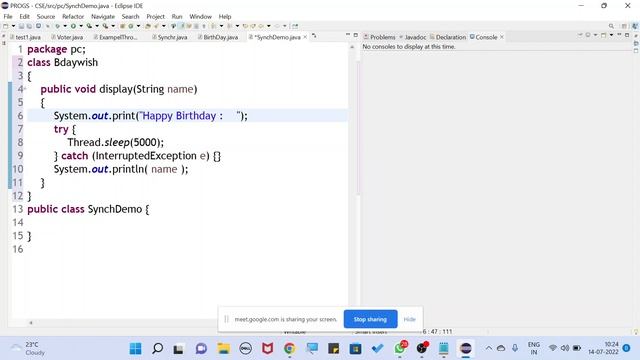Expand the Coverage dropdown arrow
This screenshot has width=640, height=360.
click(97, 26)
